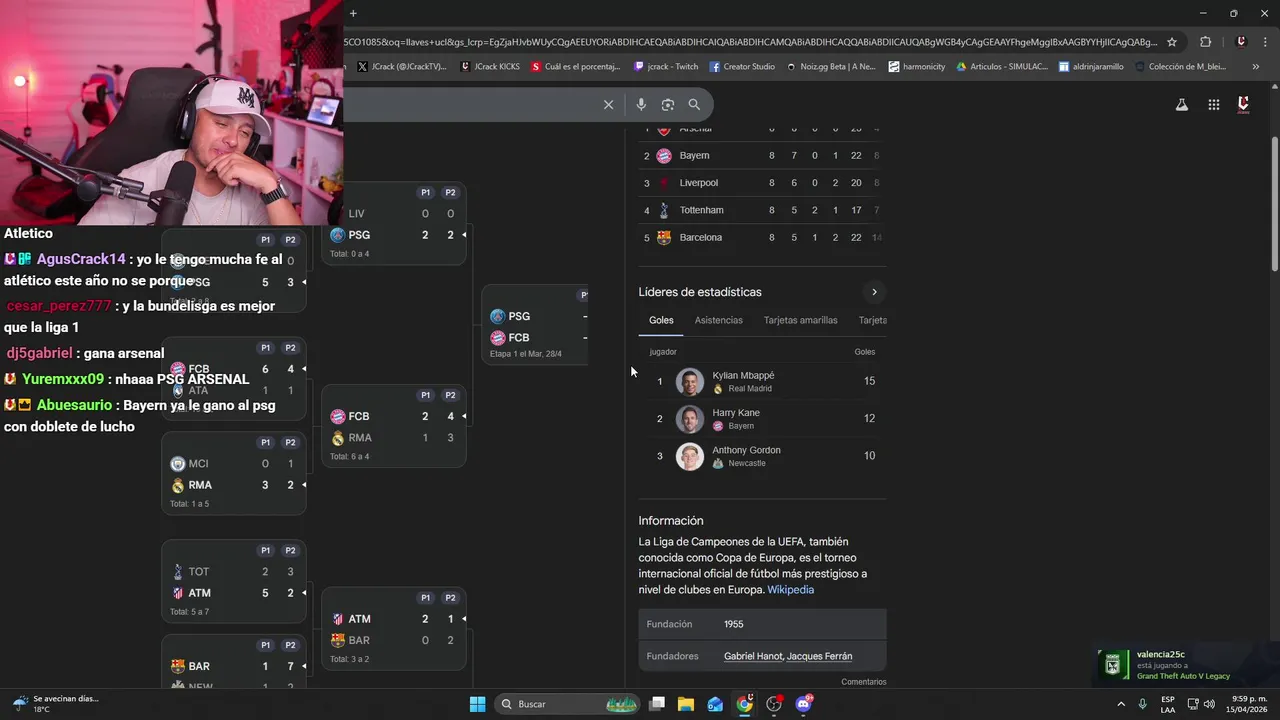Open the 'Cuál es el porcentaj...' bookmark
Viewport: 1280px width, 720px height.
pyautogui.click(x=575, y=67)
